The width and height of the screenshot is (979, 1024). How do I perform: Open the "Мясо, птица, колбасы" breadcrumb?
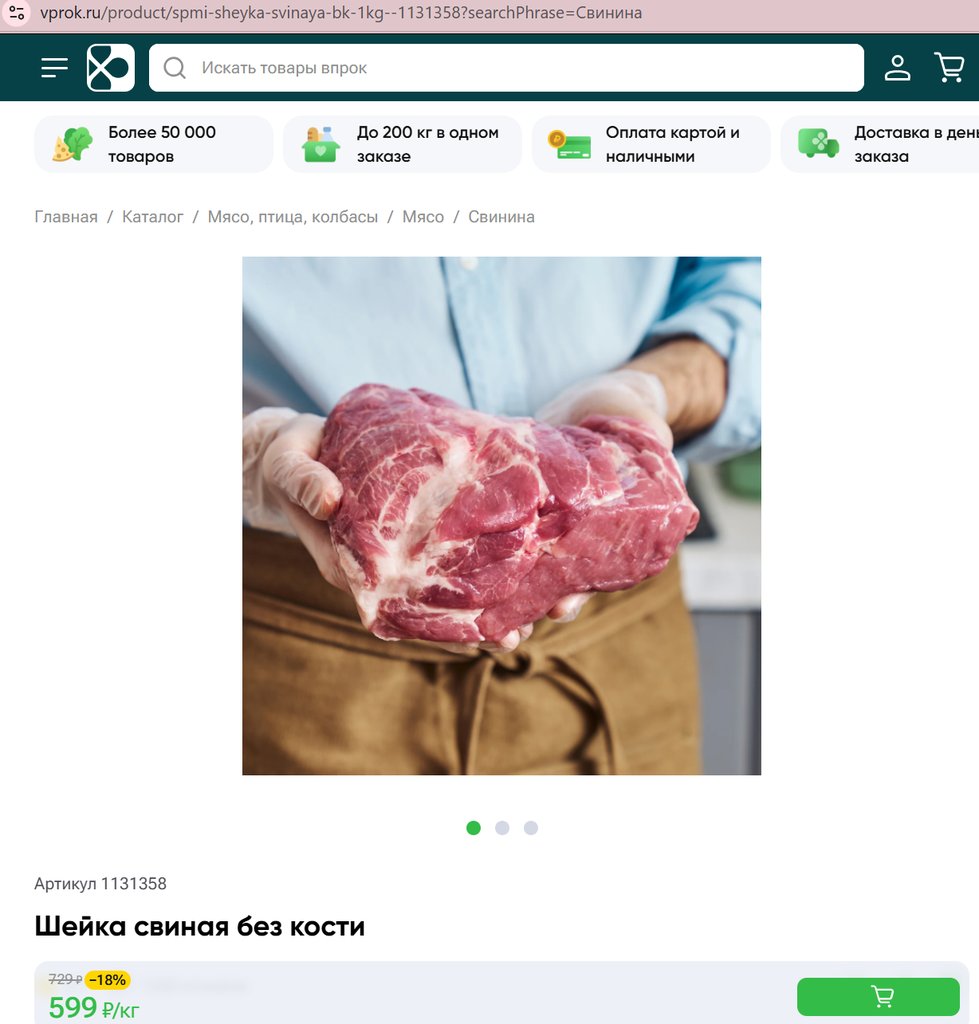[293, 217]
